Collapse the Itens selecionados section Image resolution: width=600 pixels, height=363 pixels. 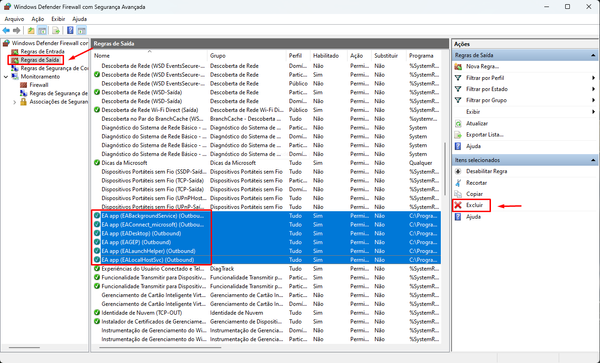pyautogui.click(x=593, y=160)
